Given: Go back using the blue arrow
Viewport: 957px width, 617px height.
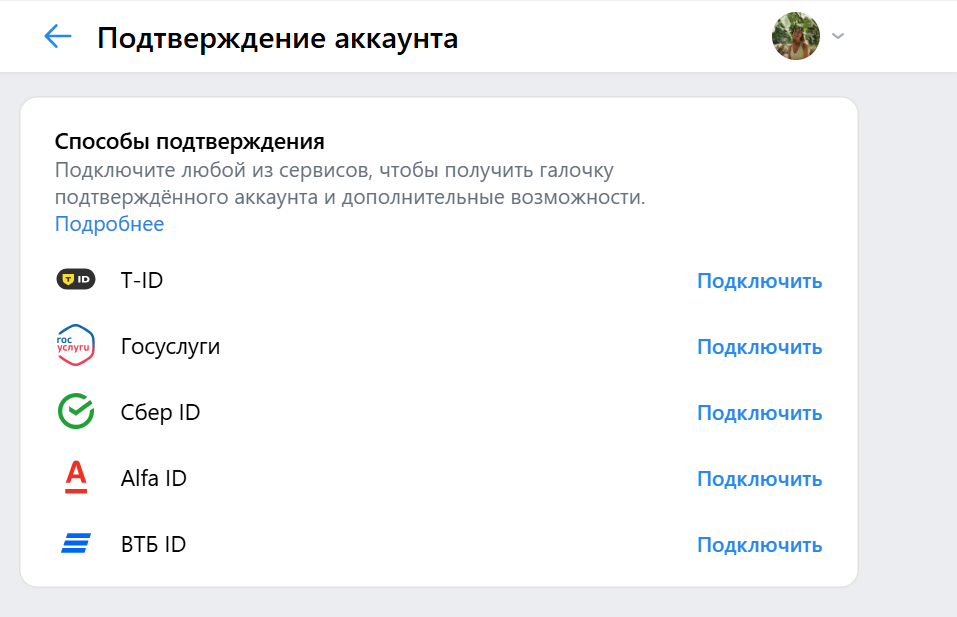Looking at the screenshot, I should point(58,37).
